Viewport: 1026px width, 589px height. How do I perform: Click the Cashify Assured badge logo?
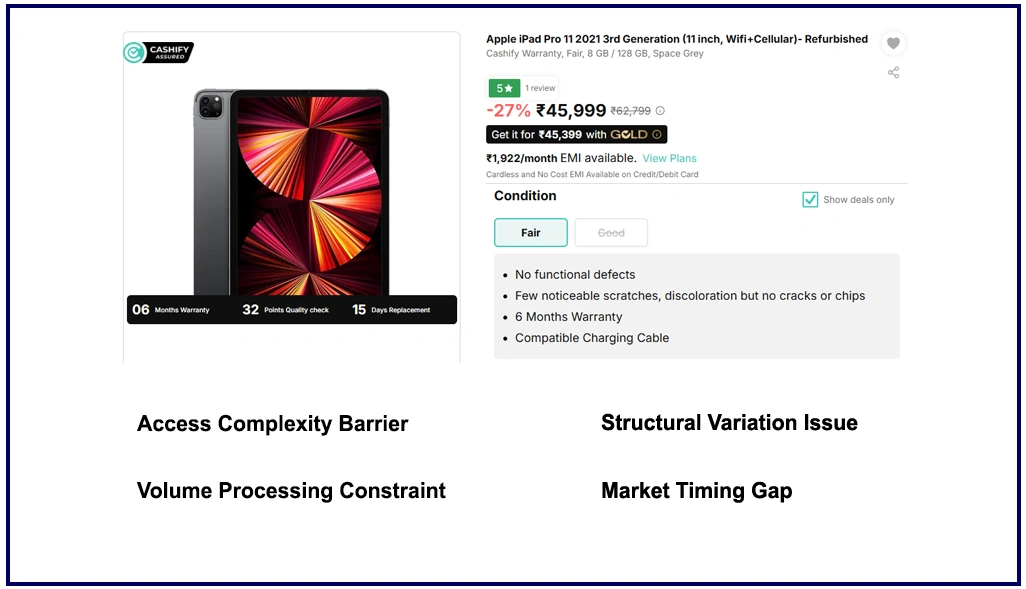point(158,52)
